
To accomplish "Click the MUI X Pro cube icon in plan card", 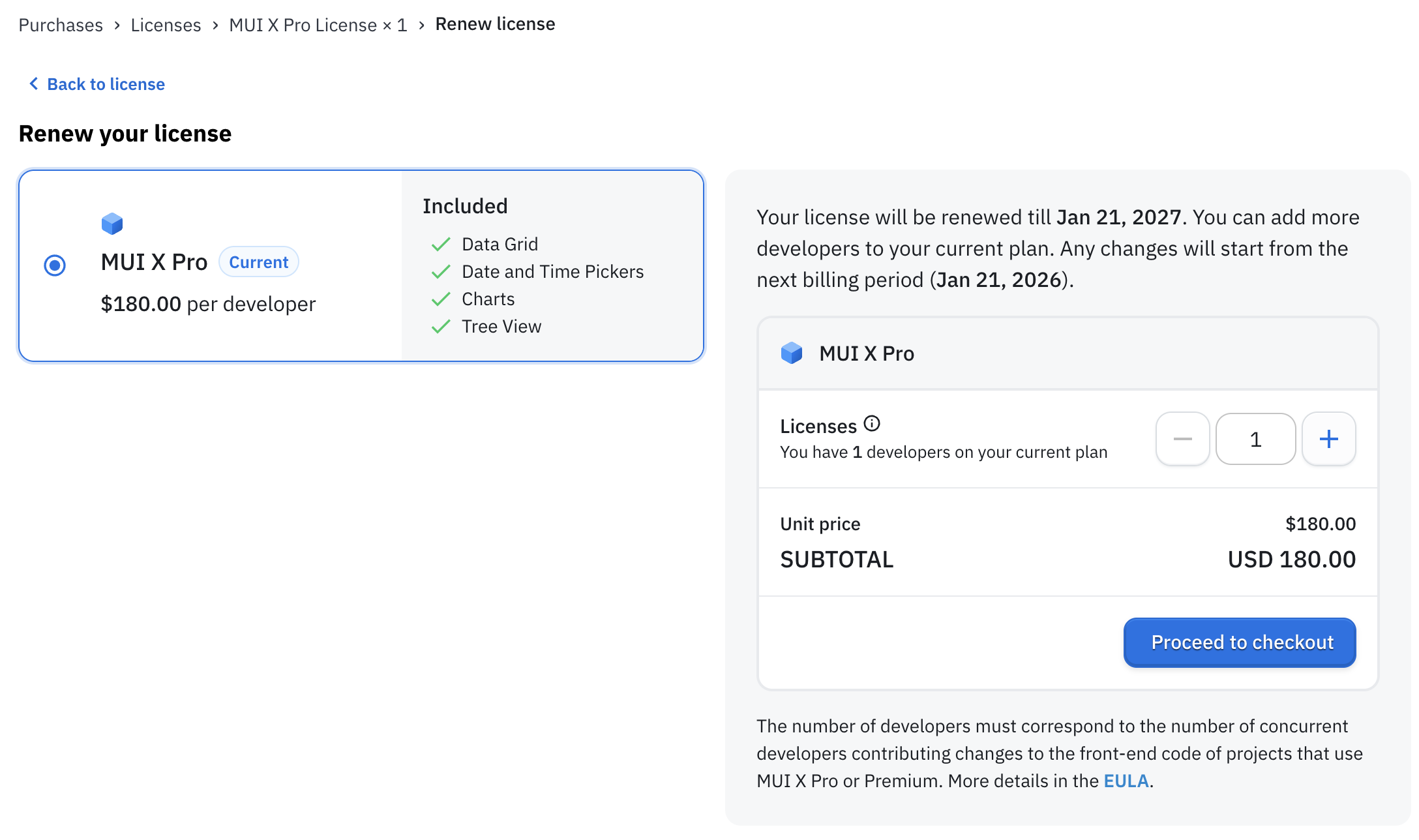I will 112,224.
